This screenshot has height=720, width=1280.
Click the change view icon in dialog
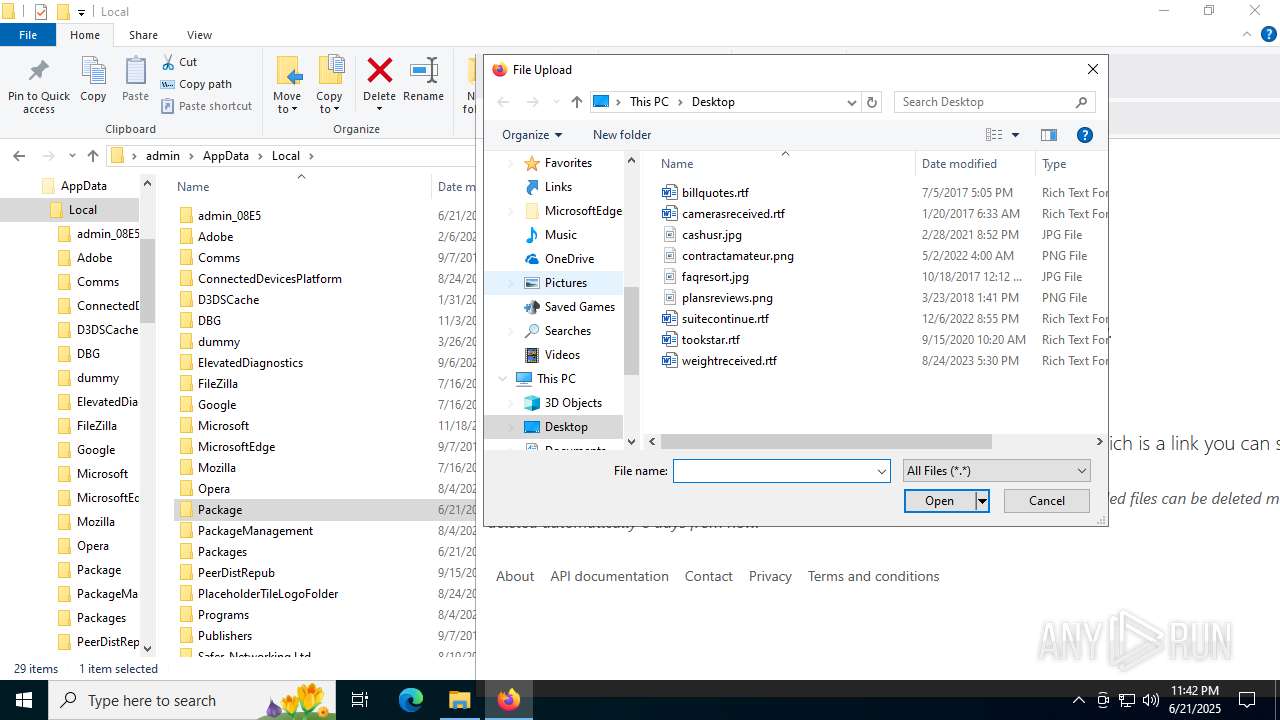993,135
